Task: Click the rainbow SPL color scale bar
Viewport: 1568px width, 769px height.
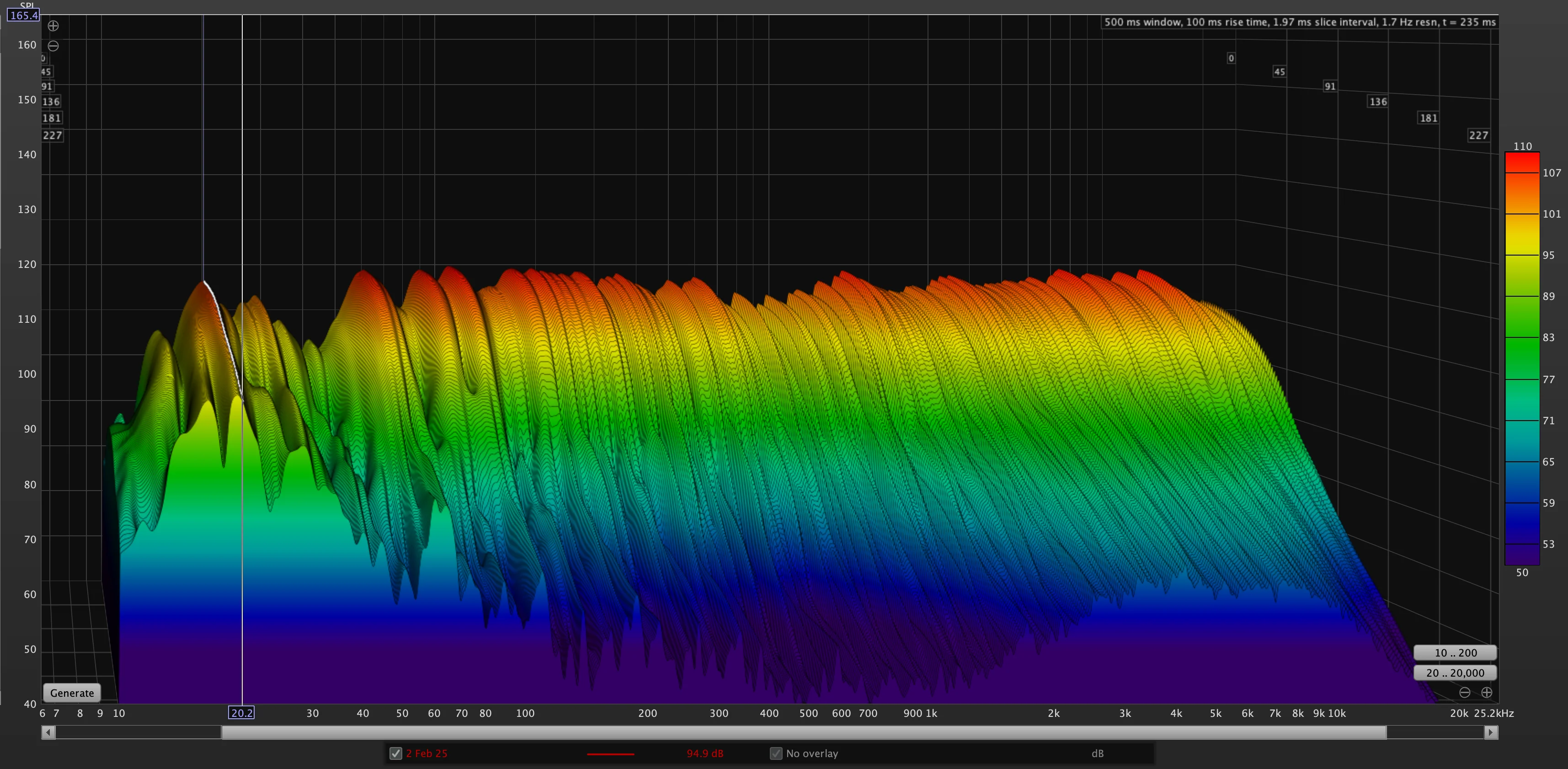Action: [1522, 358]
